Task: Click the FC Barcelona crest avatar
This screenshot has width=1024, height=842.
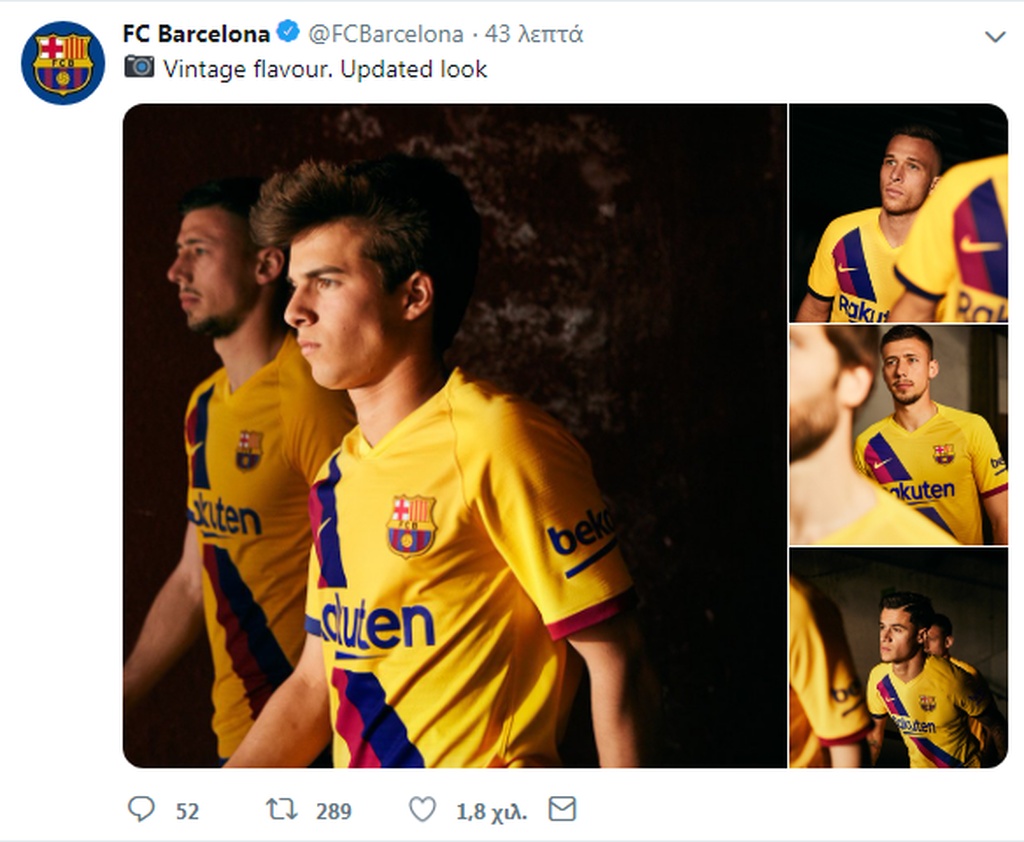Action: point(62,63)
